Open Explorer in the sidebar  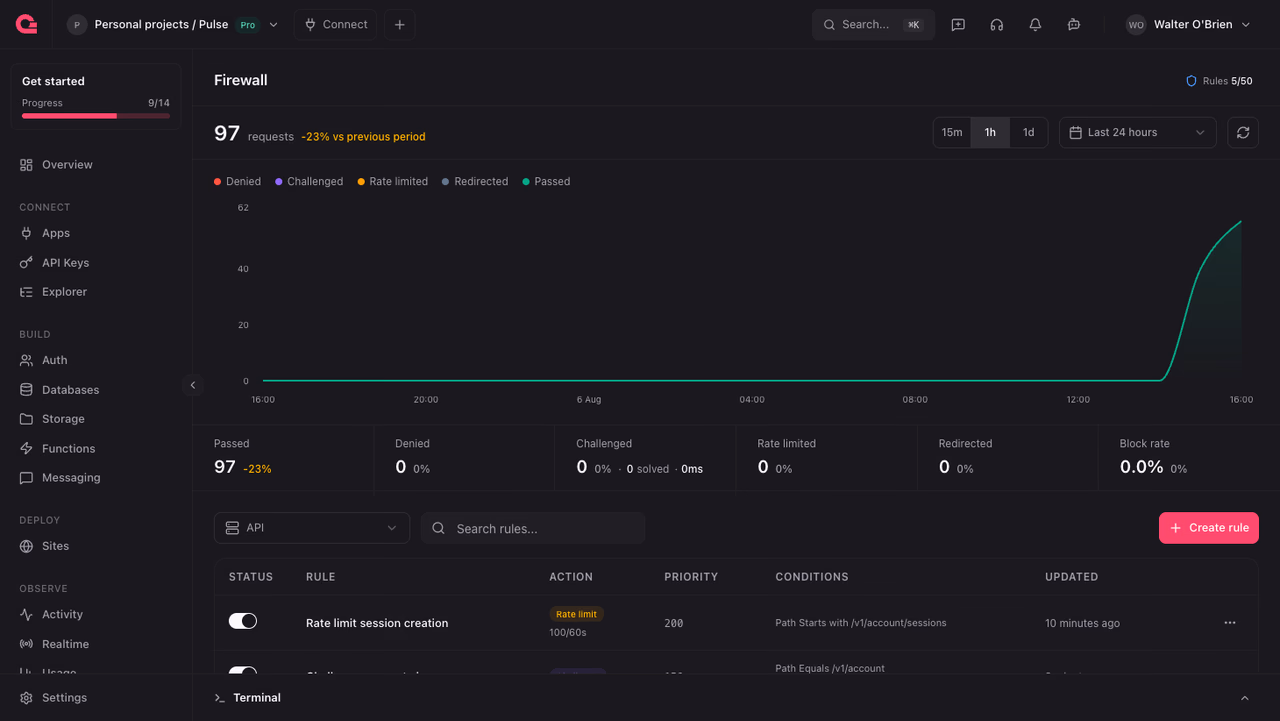click(x=96, y=292)
